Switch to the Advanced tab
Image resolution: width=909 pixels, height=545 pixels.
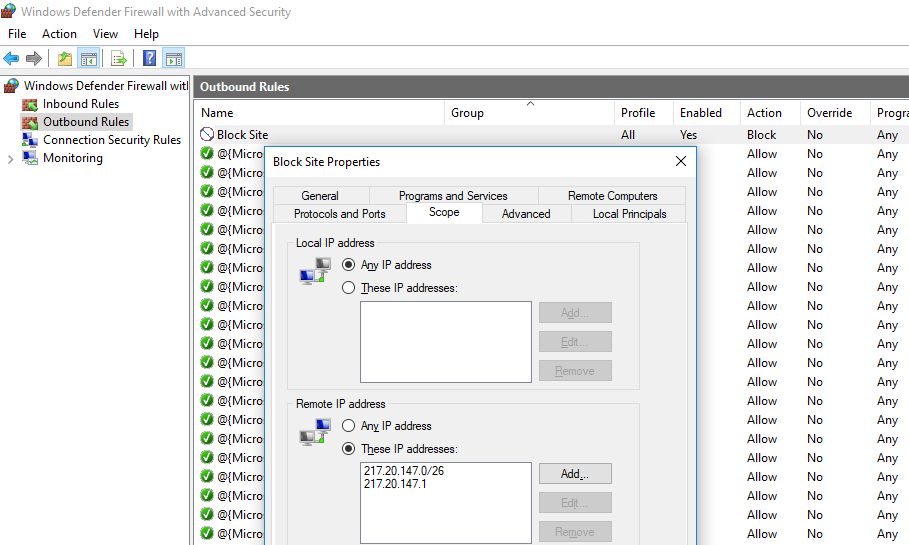click(x=526, y=213)
